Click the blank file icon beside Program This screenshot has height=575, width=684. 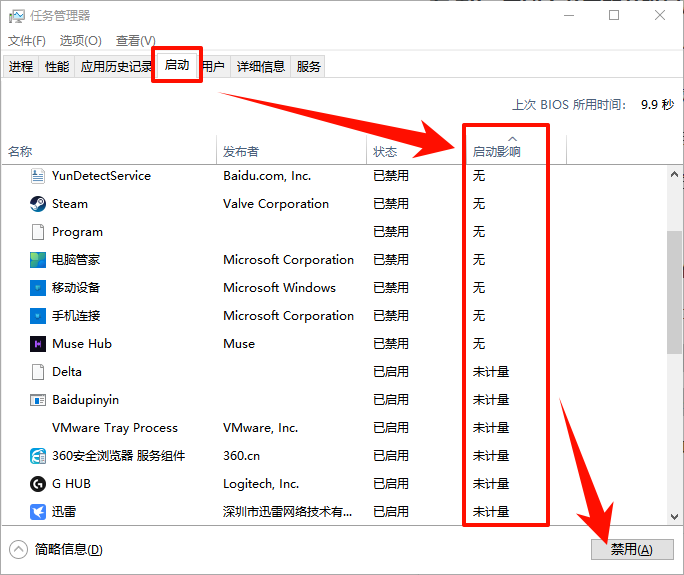(38, 232)
